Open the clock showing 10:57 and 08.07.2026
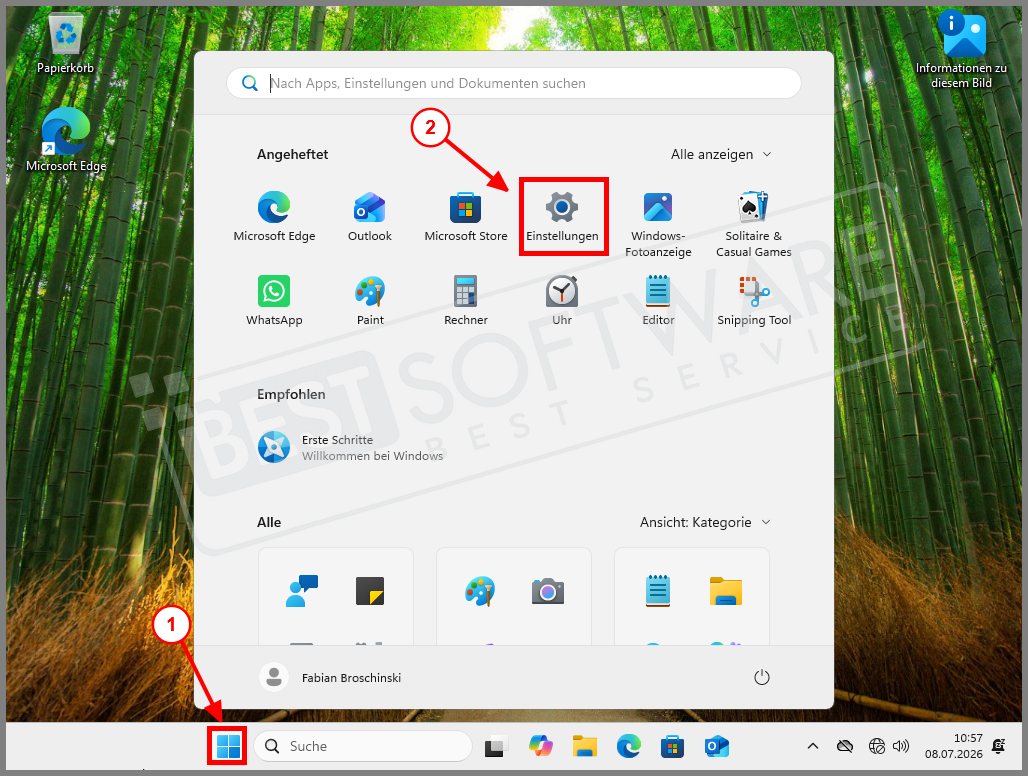 (954, 746)
